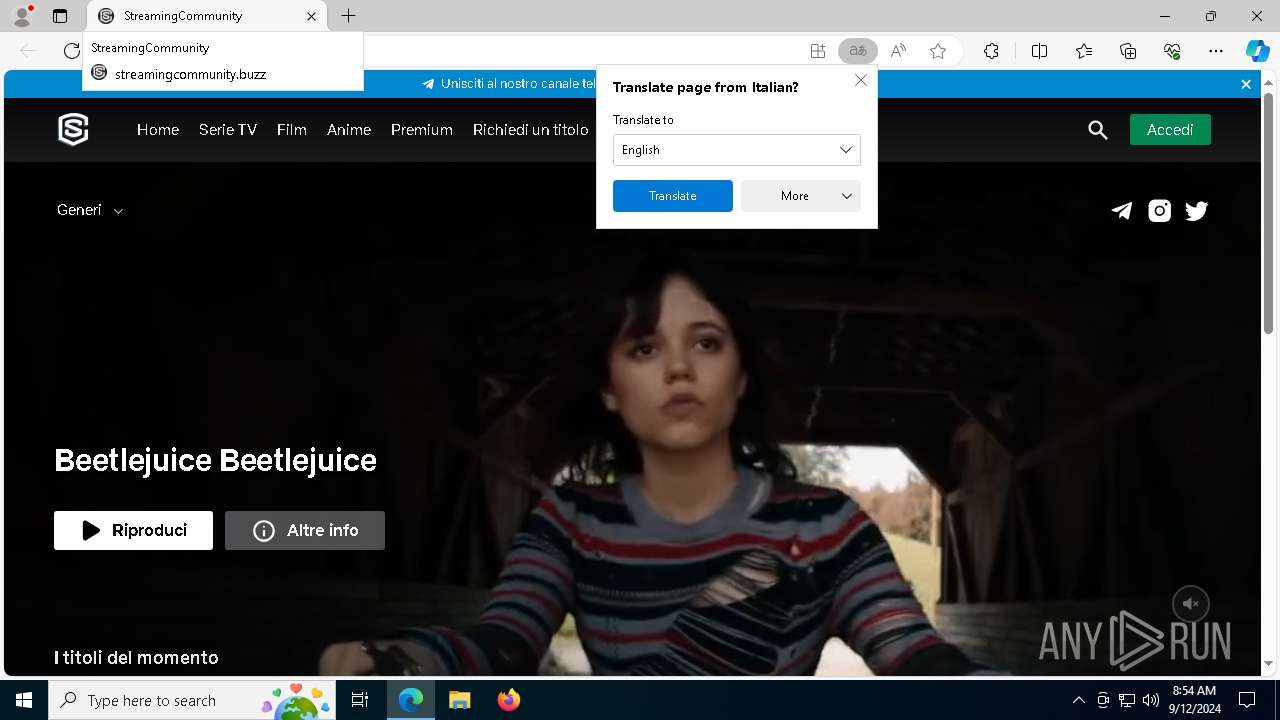Open the Telegram social icon
This screenshot has width=1280, height=720.
point(1122,210)
